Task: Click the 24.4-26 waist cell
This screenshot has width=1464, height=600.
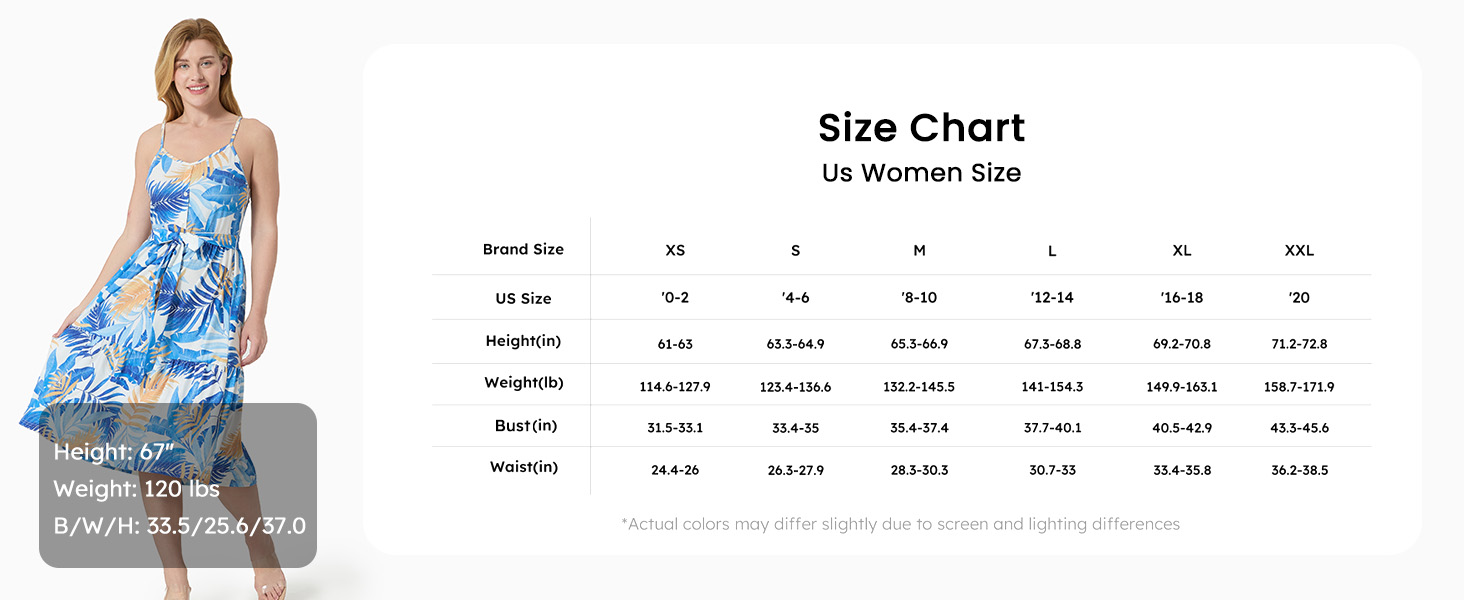Action: click(675, 470)
